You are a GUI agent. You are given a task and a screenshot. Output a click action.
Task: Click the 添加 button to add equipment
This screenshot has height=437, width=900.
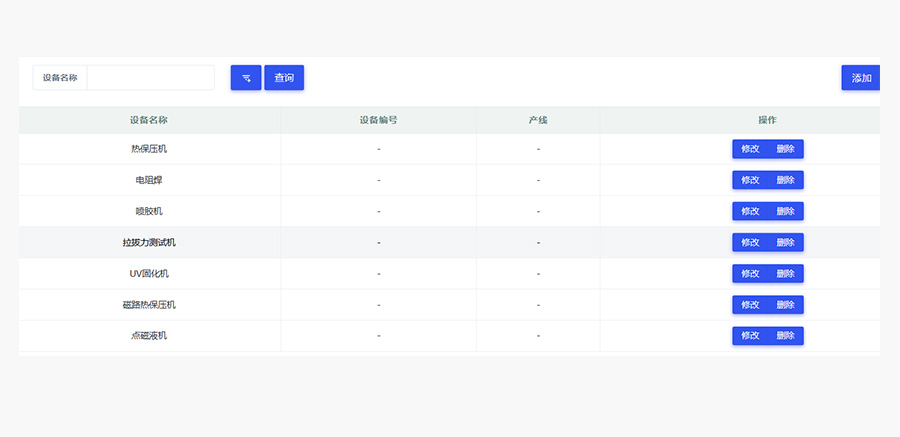(x=860, y=78)
